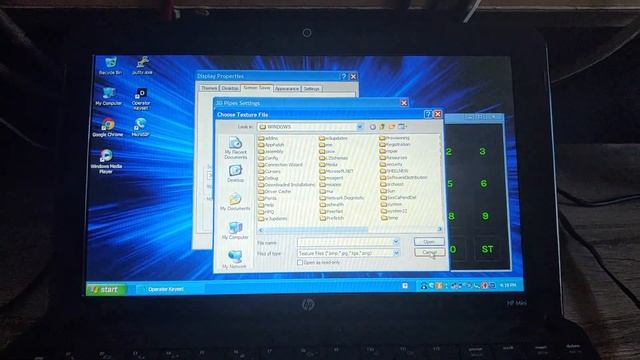Open the My Computer desktop icon
Image resolution: width=640 pixels, height=360 pixels.
click(109, 97)
